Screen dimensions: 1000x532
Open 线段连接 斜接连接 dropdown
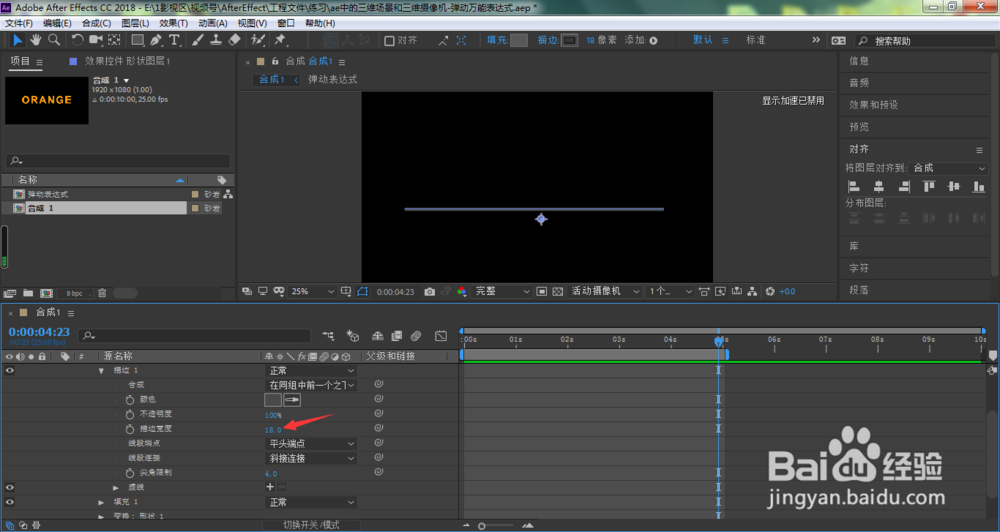coord(311,458)
